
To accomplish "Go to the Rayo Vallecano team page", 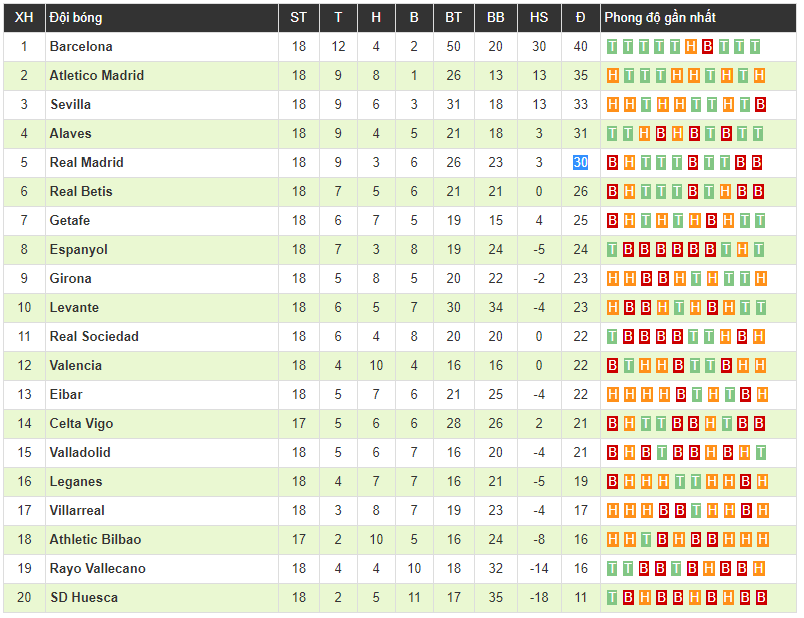I will [97, 568].
